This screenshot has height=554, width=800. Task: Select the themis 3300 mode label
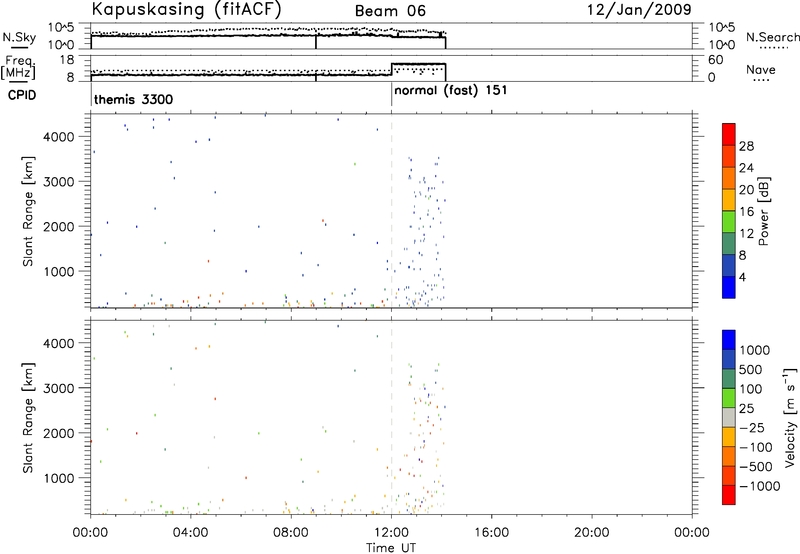133,99
